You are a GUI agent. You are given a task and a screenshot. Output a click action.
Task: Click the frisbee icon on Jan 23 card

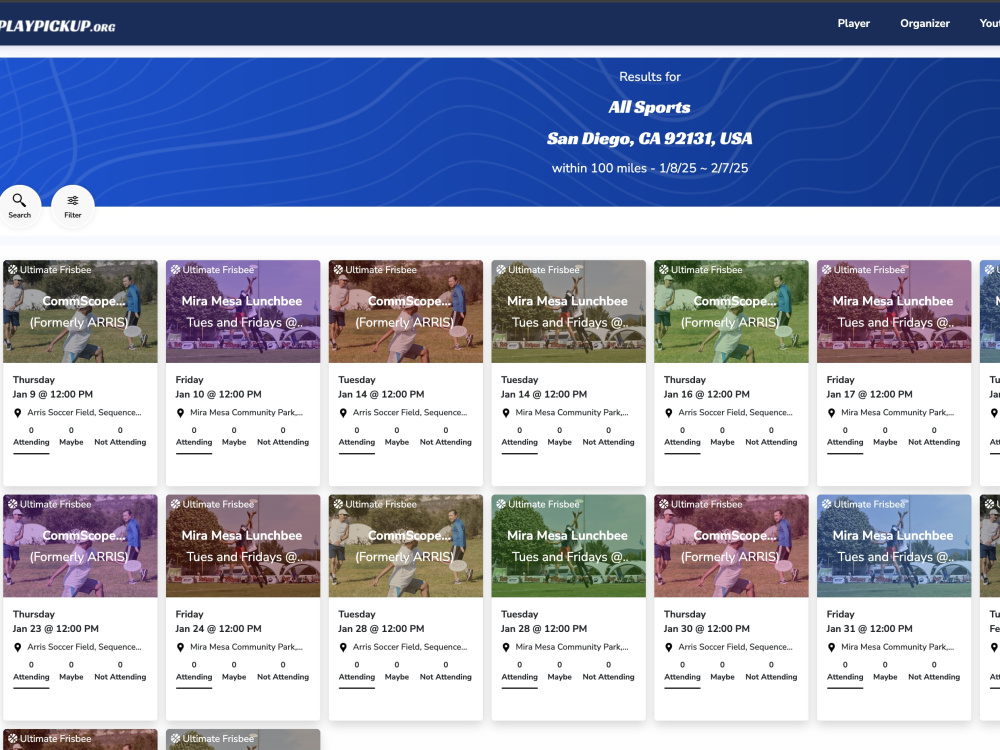point(13,504)
